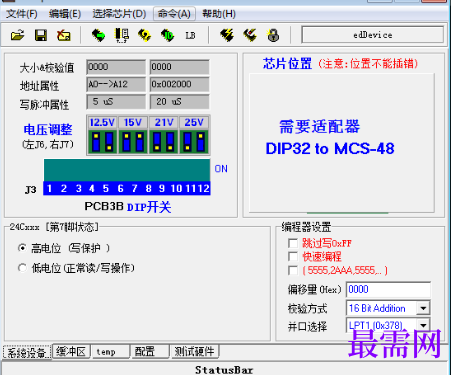The height and width of the screenshot is (375, 460).
Task: Click the first lightning chip toolbar icon
Action: (227, 35)
